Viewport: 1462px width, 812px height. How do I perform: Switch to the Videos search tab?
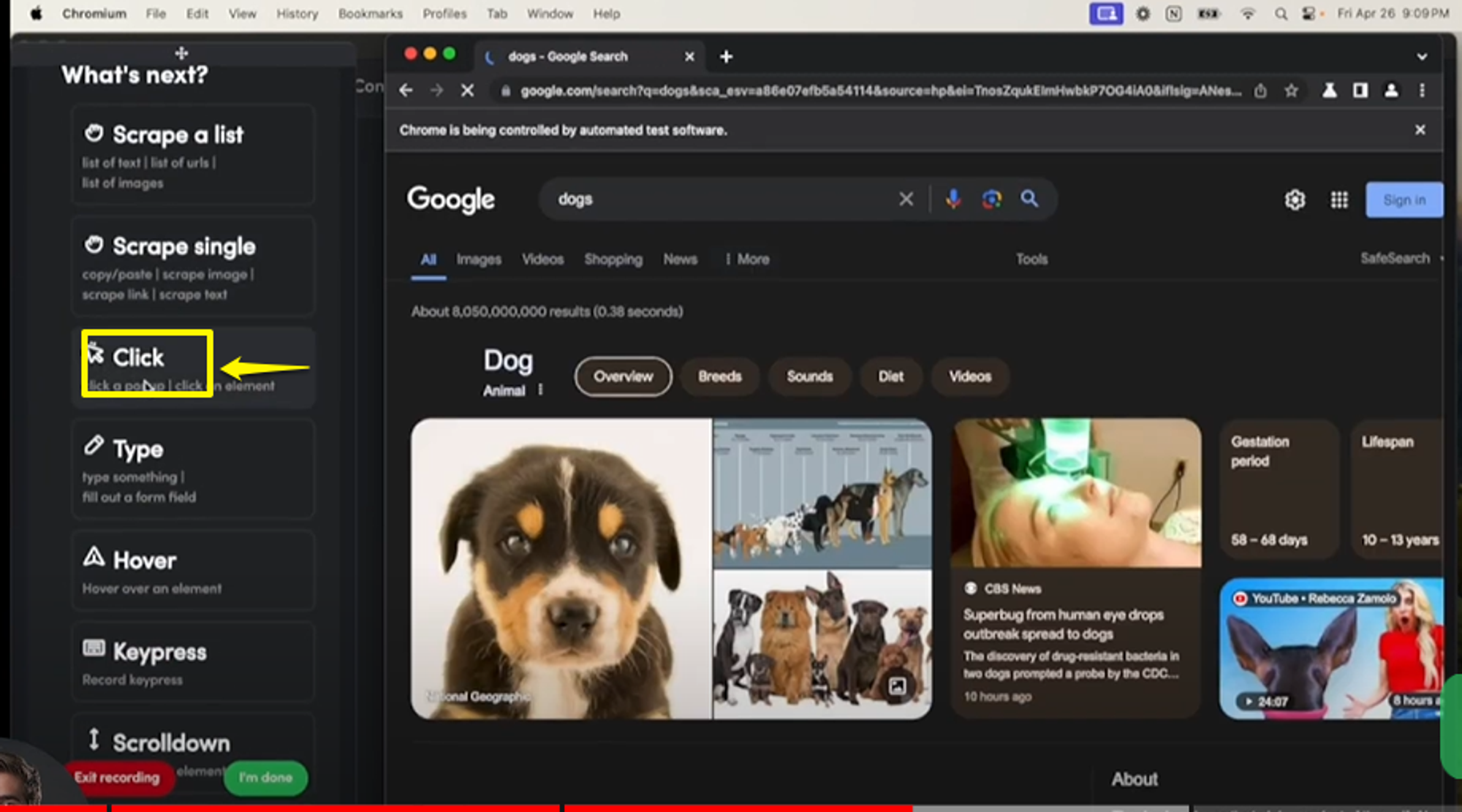coord(542,259)
